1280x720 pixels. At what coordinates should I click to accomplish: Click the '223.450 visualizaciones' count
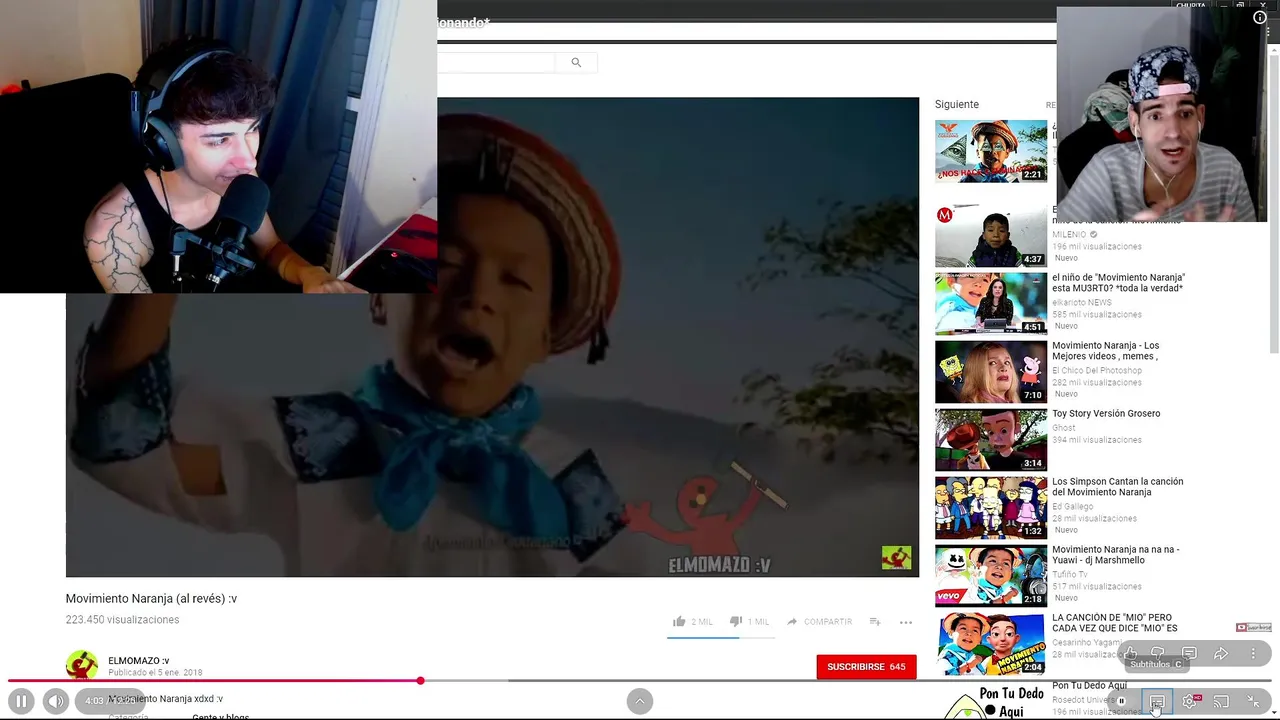coord(122,620)
